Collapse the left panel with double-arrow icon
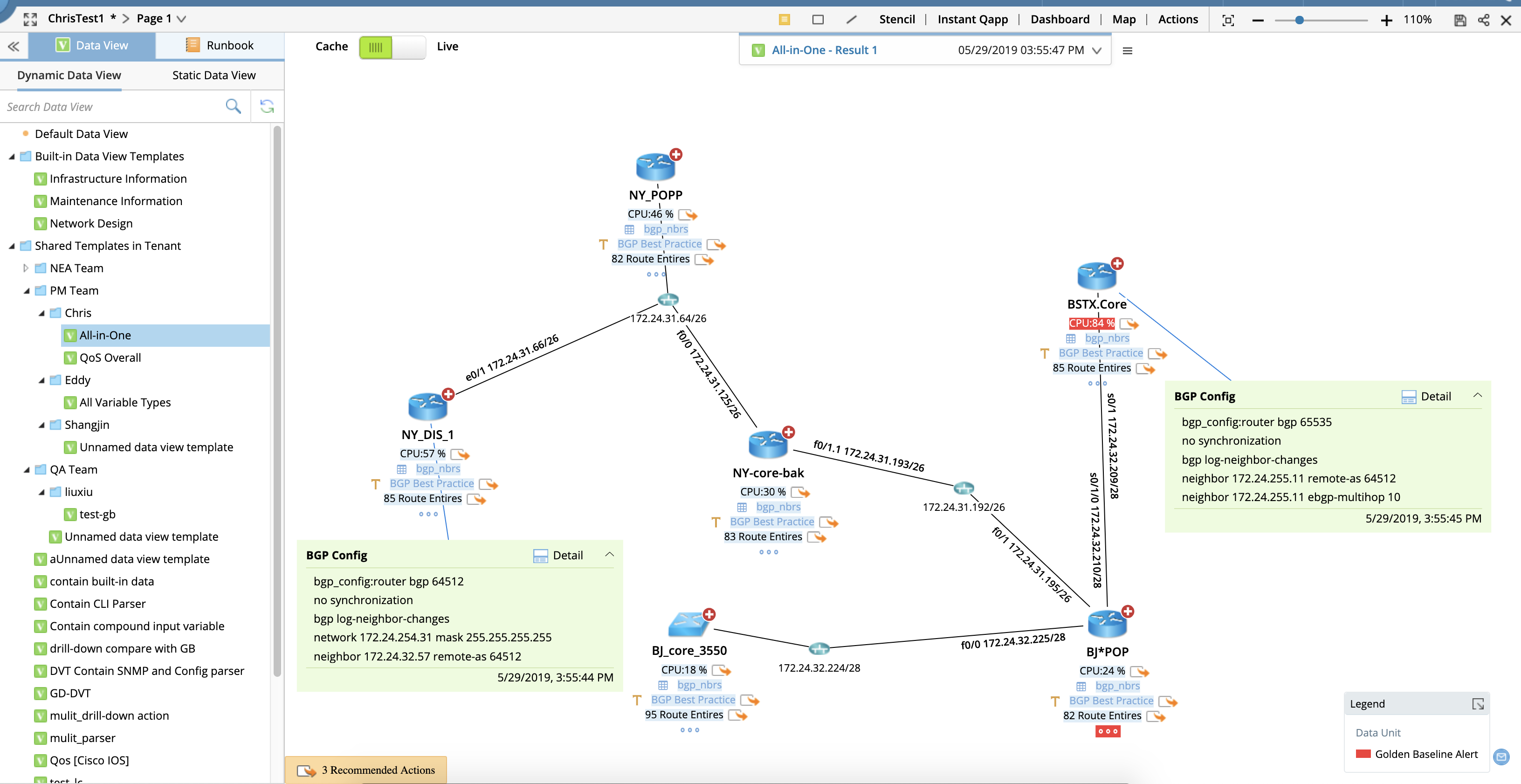1521x784 pixels. point(14,46)
